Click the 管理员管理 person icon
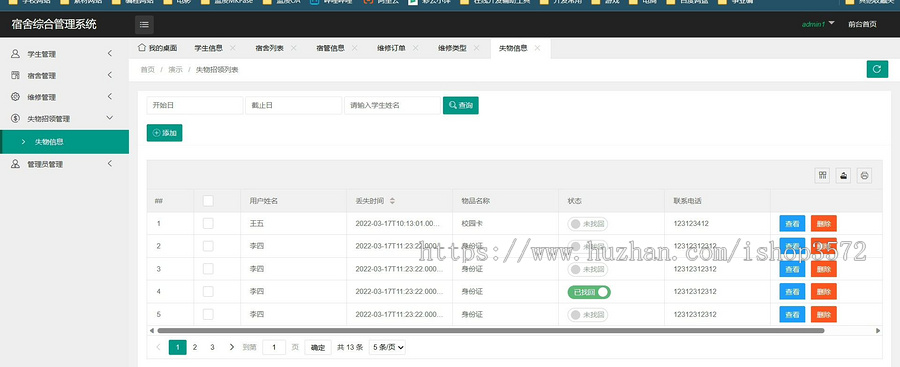This screenshot has width=900, height=367. 15,164
